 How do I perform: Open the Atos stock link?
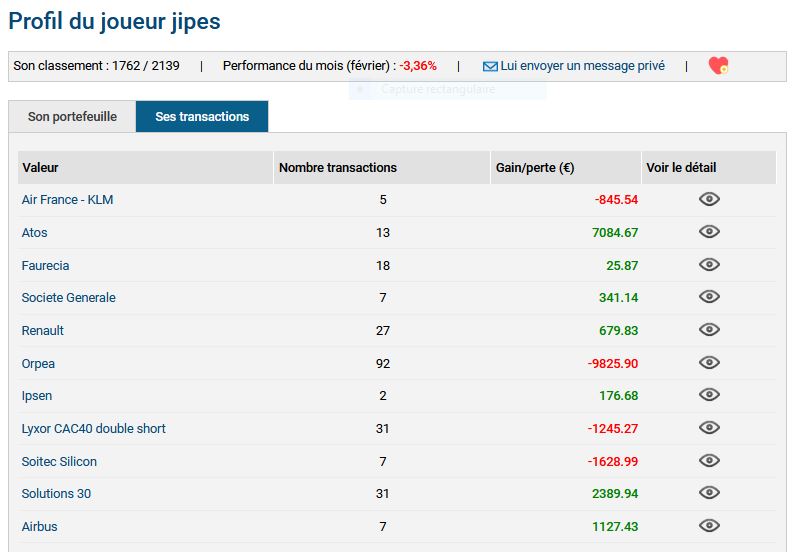click(x=34, y=232)
